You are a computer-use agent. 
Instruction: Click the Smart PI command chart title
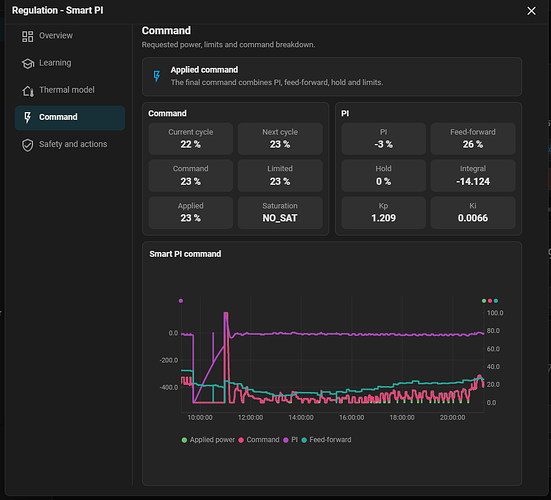pyautogui.click(x=185, y=254)
